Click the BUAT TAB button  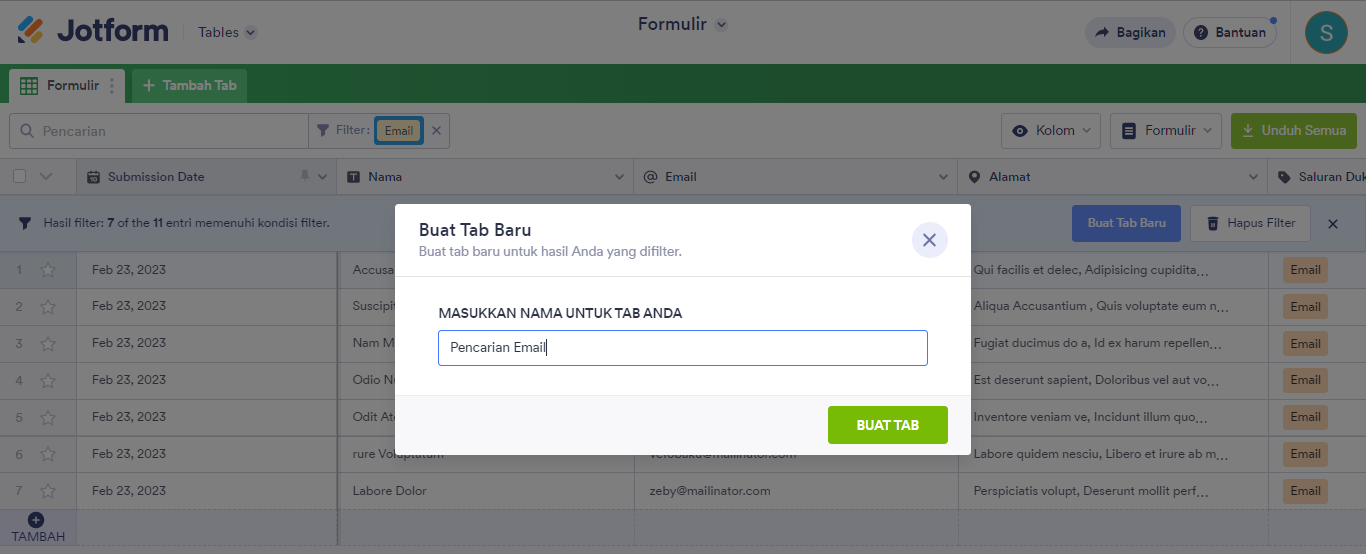[x=887, y=425]
